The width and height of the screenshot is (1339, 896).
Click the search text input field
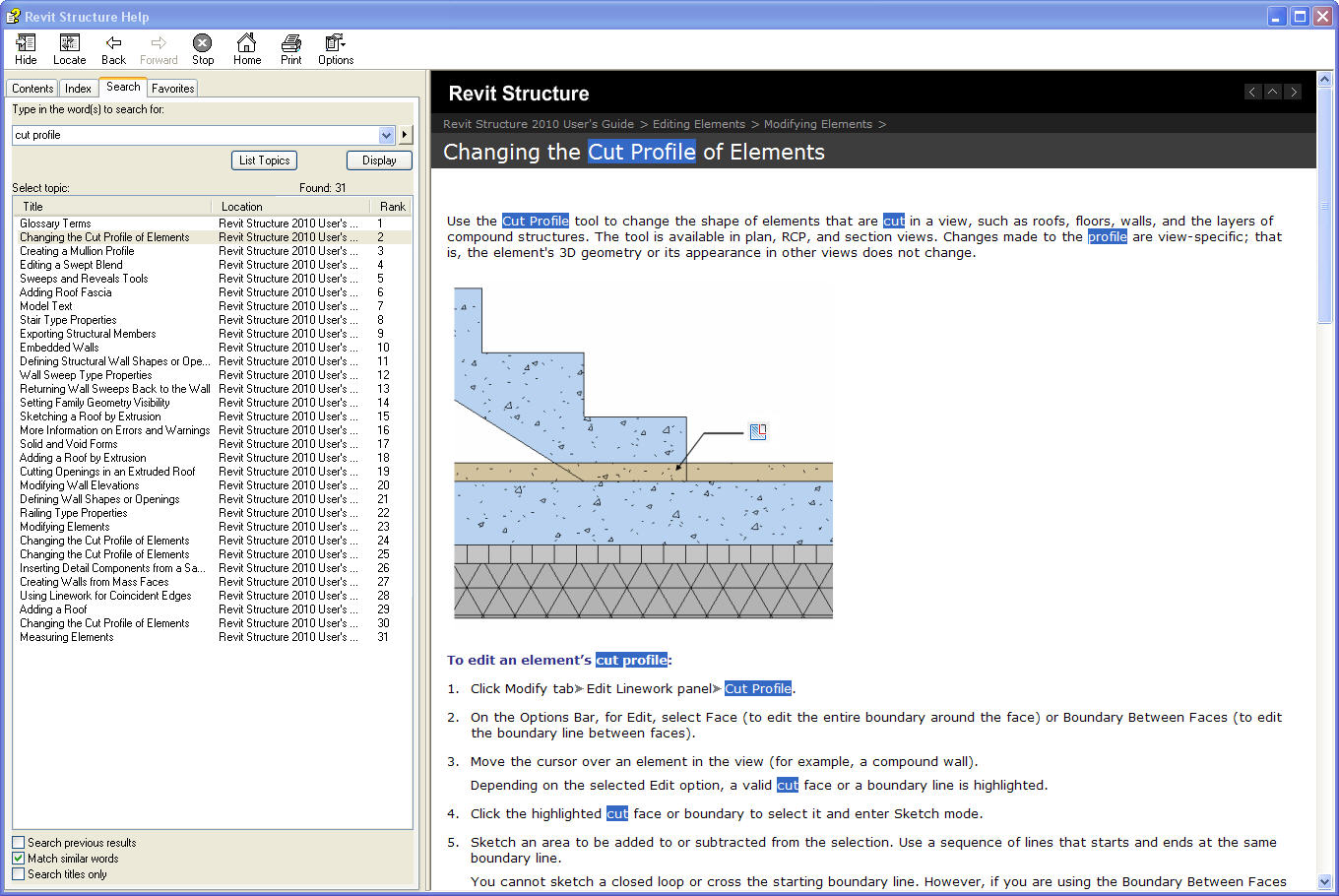(x=195, y=135)
